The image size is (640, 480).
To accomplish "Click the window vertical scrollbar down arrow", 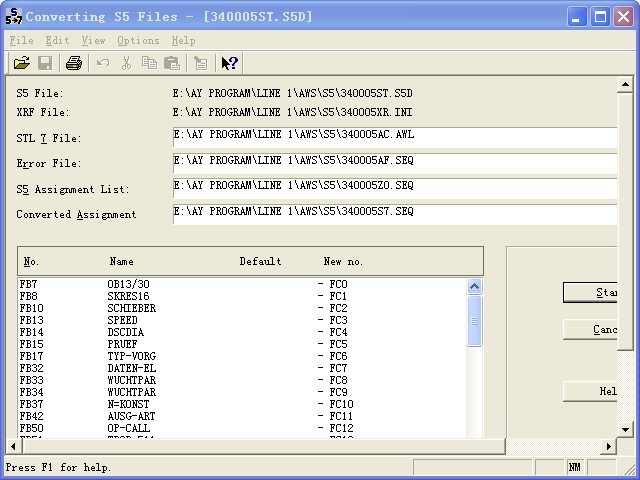I will (x=625, y=429).
